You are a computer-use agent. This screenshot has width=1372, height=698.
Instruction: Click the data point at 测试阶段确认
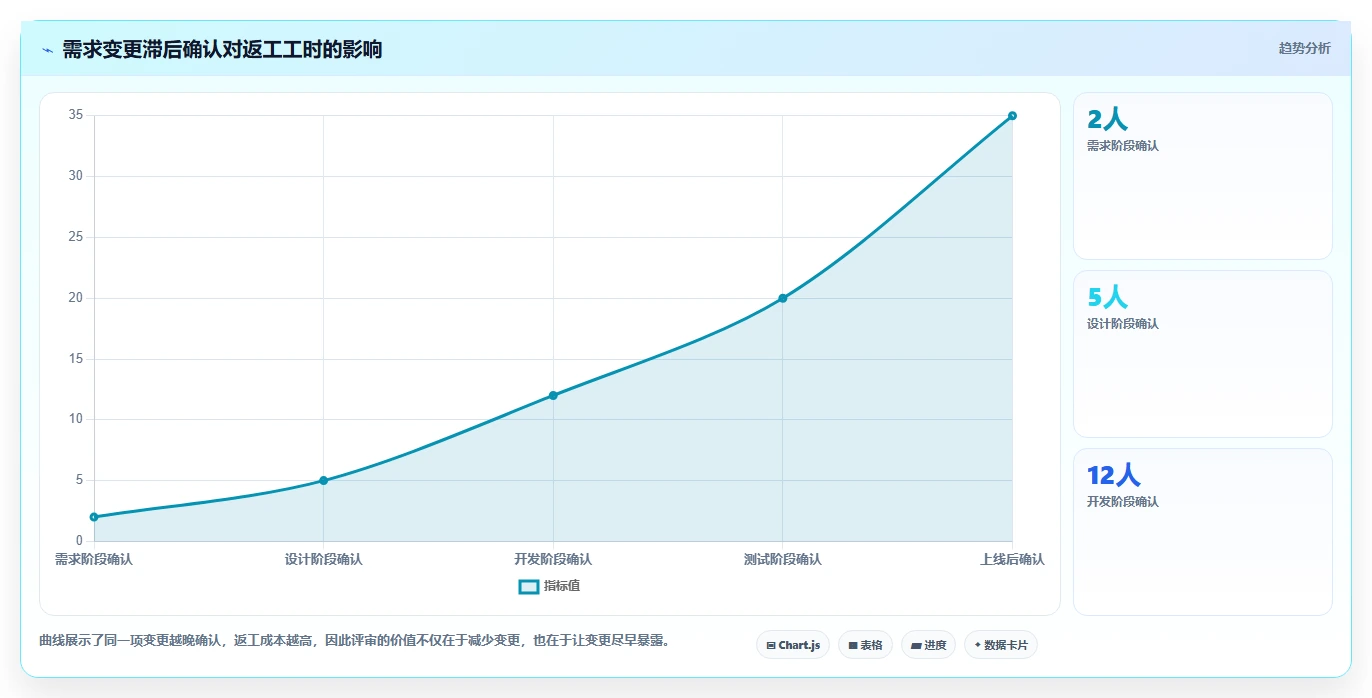(x=782, y=298)
